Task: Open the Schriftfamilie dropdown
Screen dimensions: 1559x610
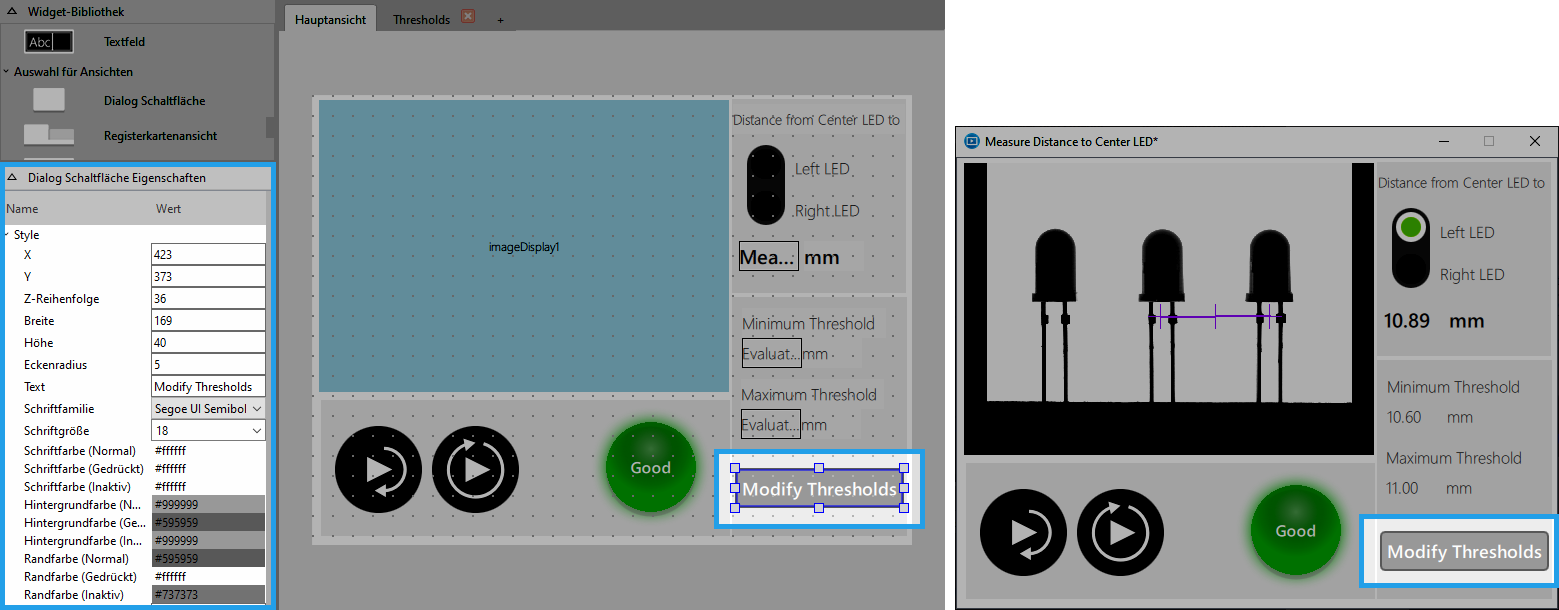Action: 208,408
